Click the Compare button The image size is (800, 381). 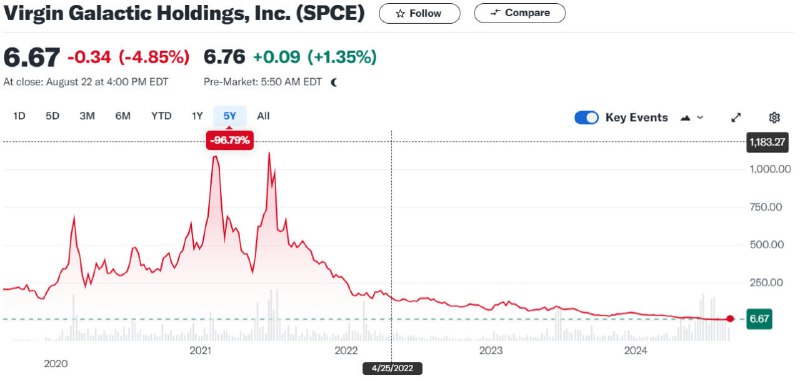[519, 13]
